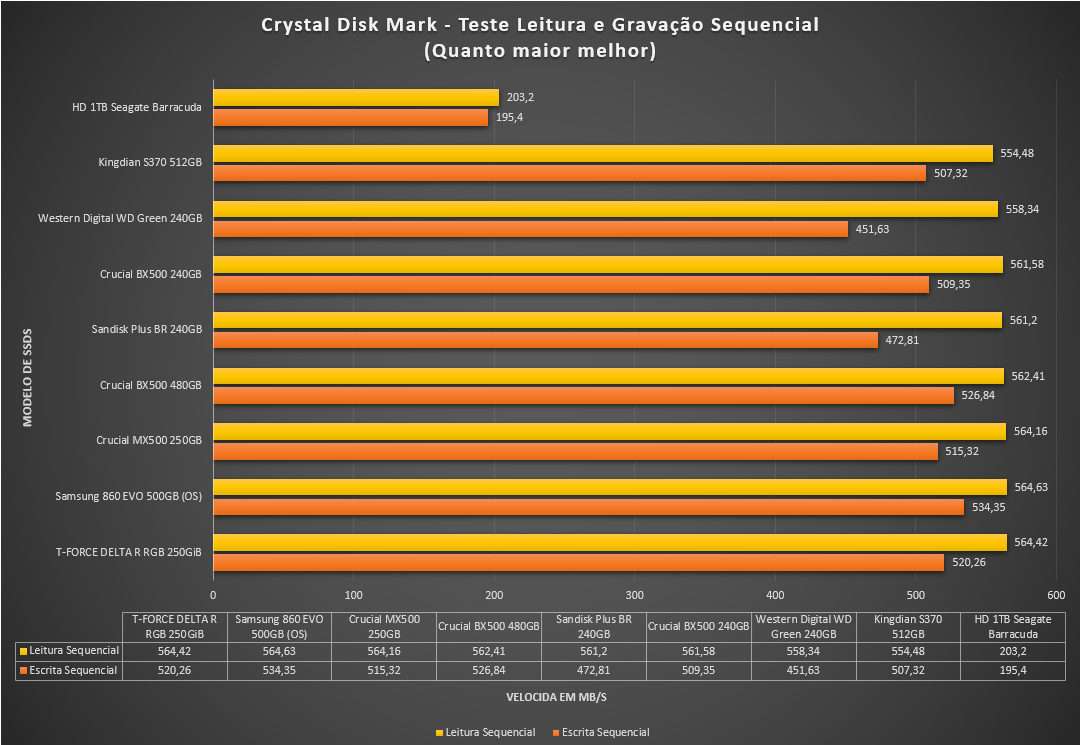Click the '300' tick on the horizontal axis
Image resolution: width=1080 pixels, height=745 pixels.
click(x=634, y=595)
